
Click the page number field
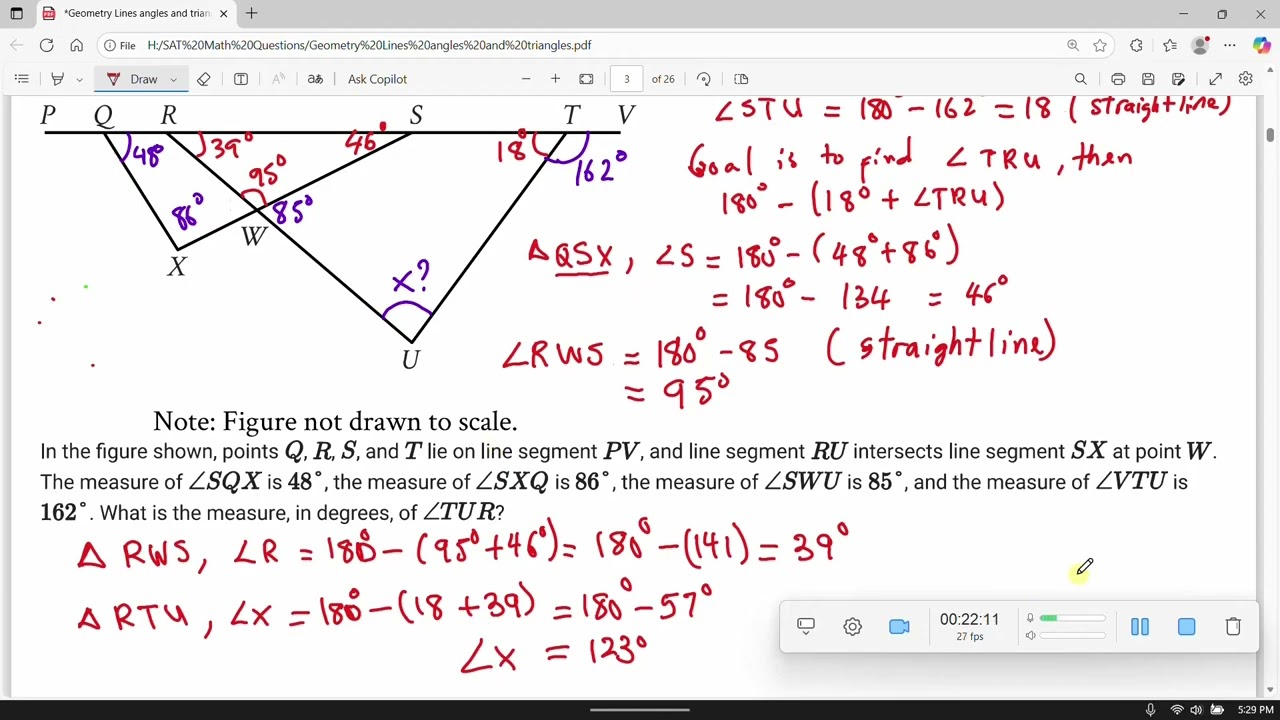[627, 79]
